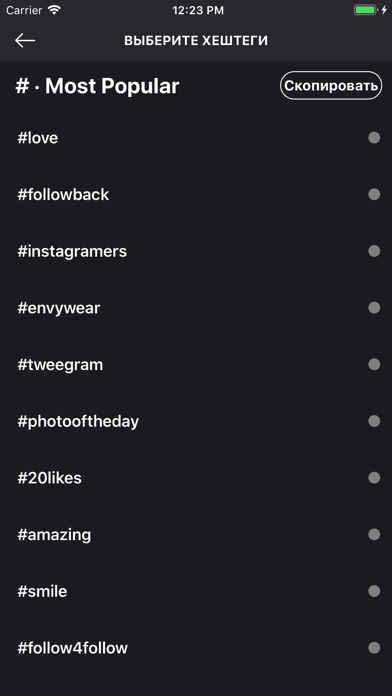Tap the # · Most Popular heading
The width and height of the screenshot is (392, 696).
[97, 86]
